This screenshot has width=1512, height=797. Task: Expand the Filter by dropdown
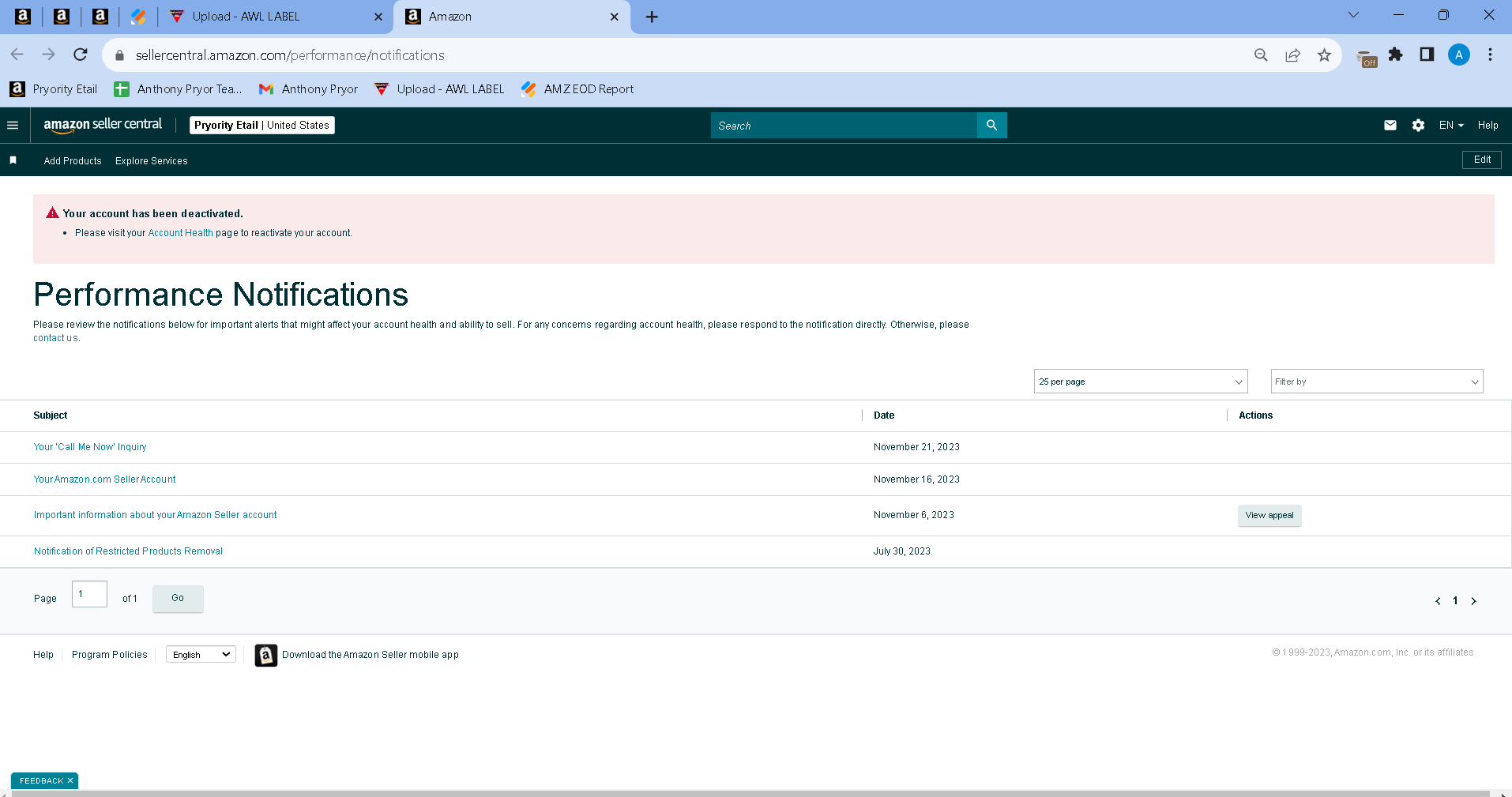coord(1377,382)
